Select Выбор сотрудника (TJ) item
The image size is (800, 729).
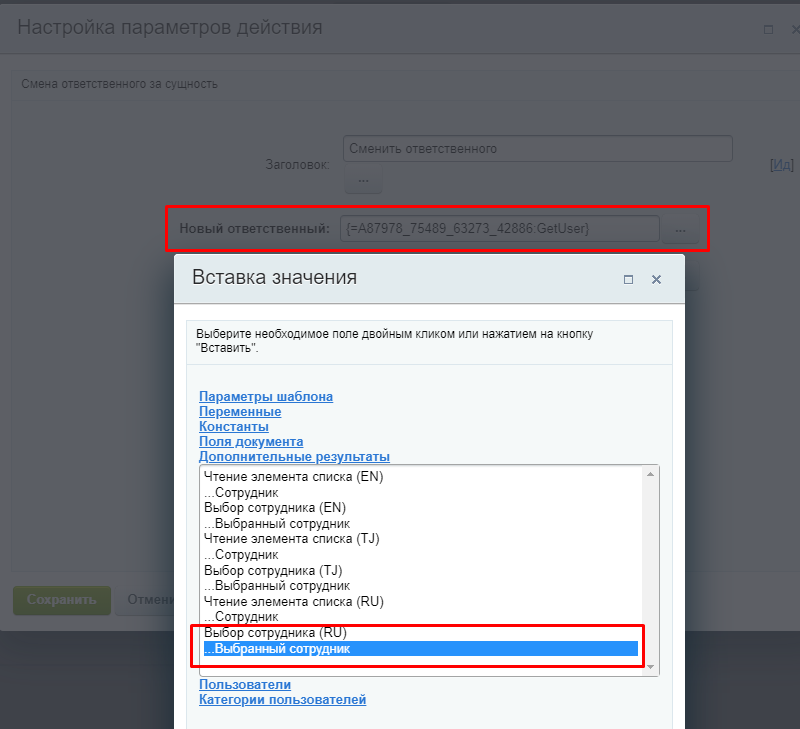point(421,570)
